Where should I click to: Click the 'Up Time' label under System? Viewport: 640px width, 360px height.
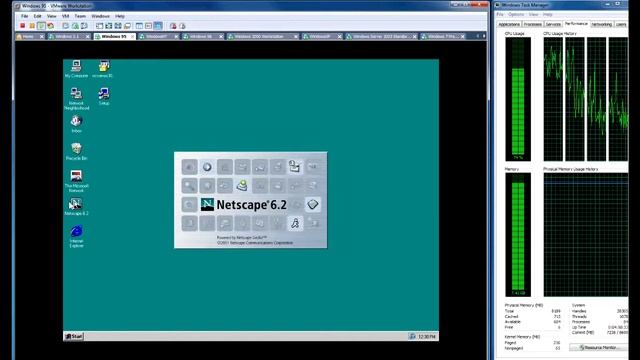point(579,327)
